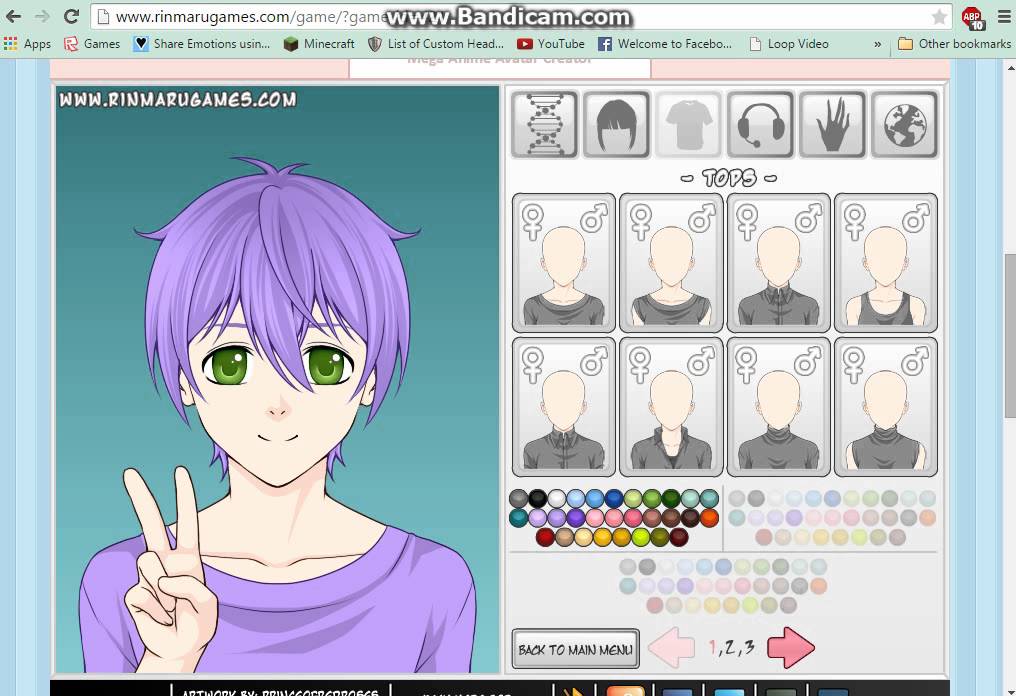Click the page vertical scrollbar thumb

1010,336
